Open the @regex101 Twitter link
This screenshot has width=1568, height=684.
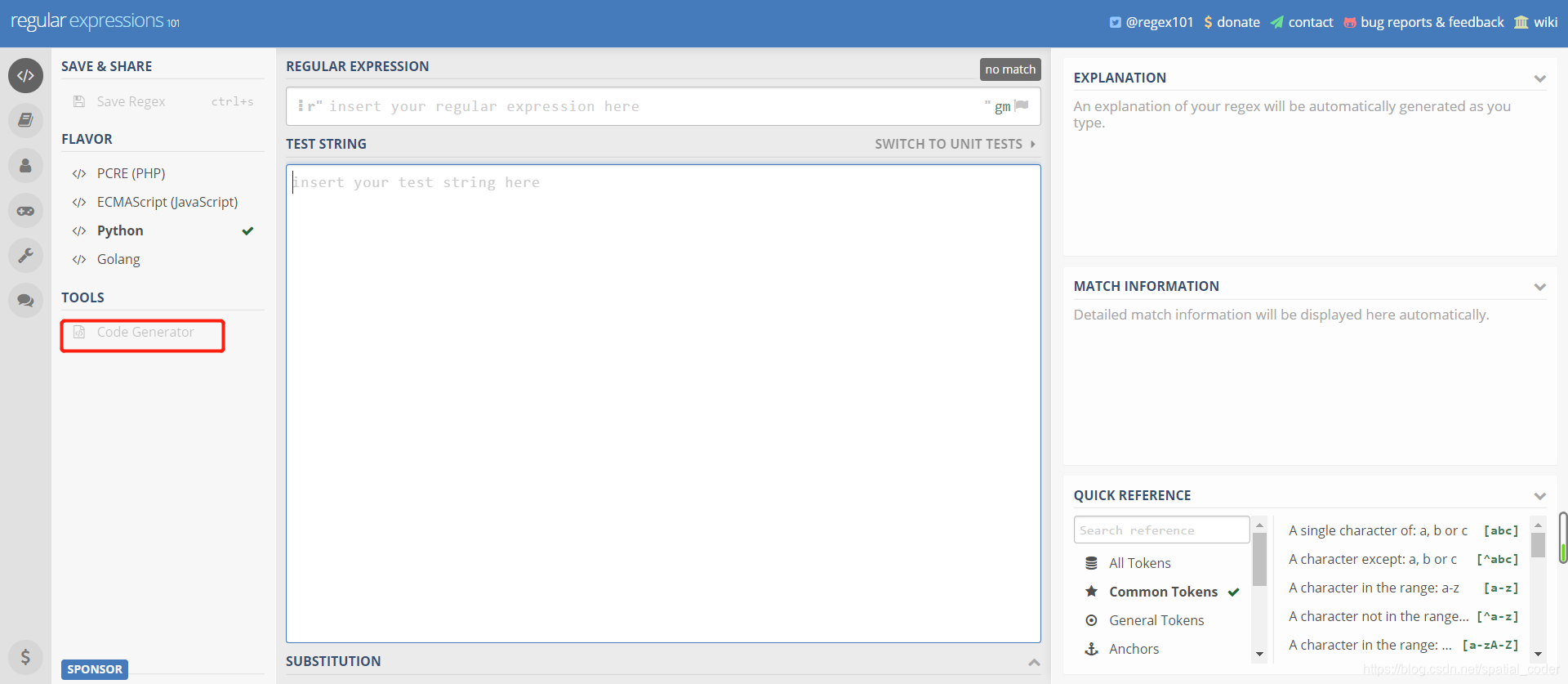pyautogui.click(x=1151, y=23)
